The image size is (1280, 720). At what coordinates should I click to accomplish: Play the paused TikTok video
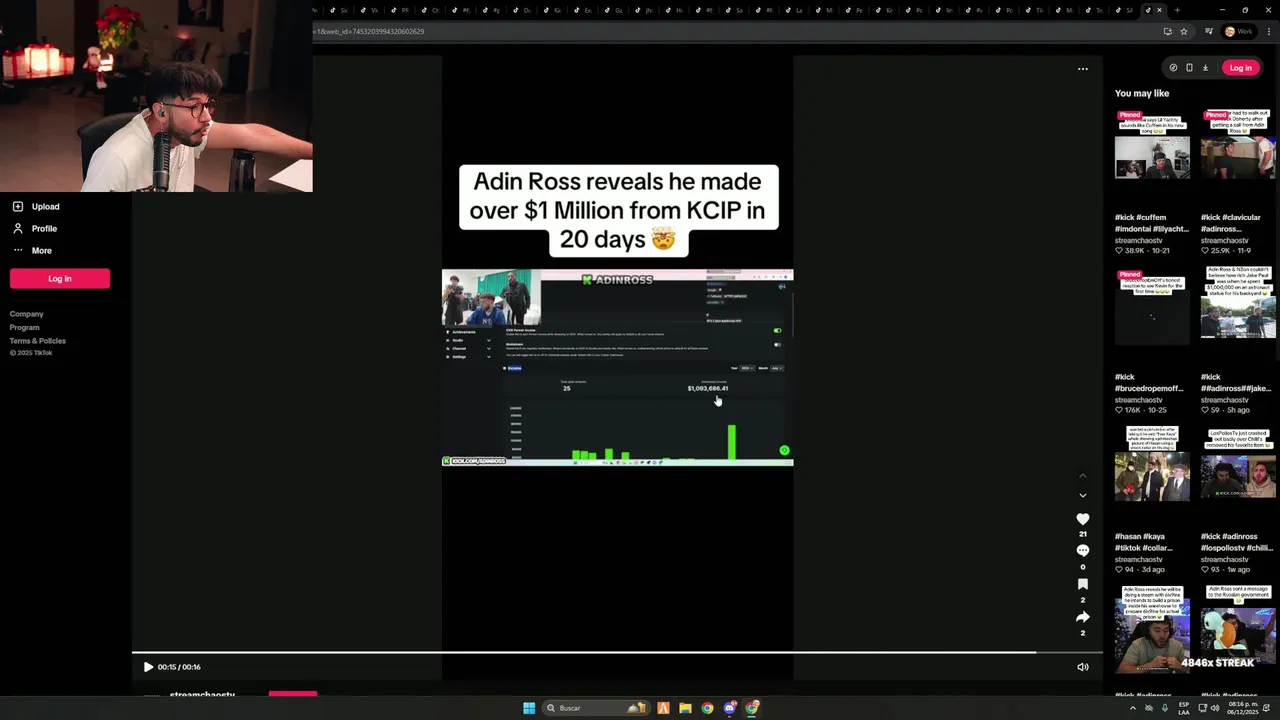point(148,667)
